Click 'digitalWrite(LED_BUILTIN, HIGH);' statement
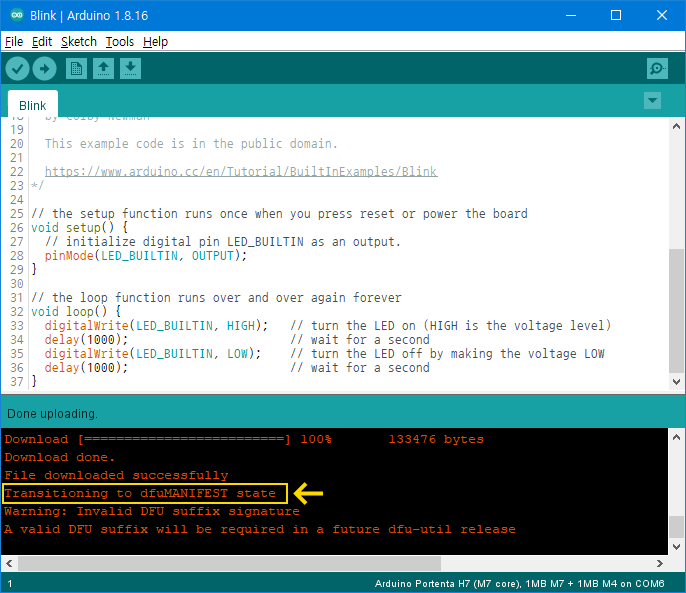Screen dimensions: 686x593 coord(156,326)
